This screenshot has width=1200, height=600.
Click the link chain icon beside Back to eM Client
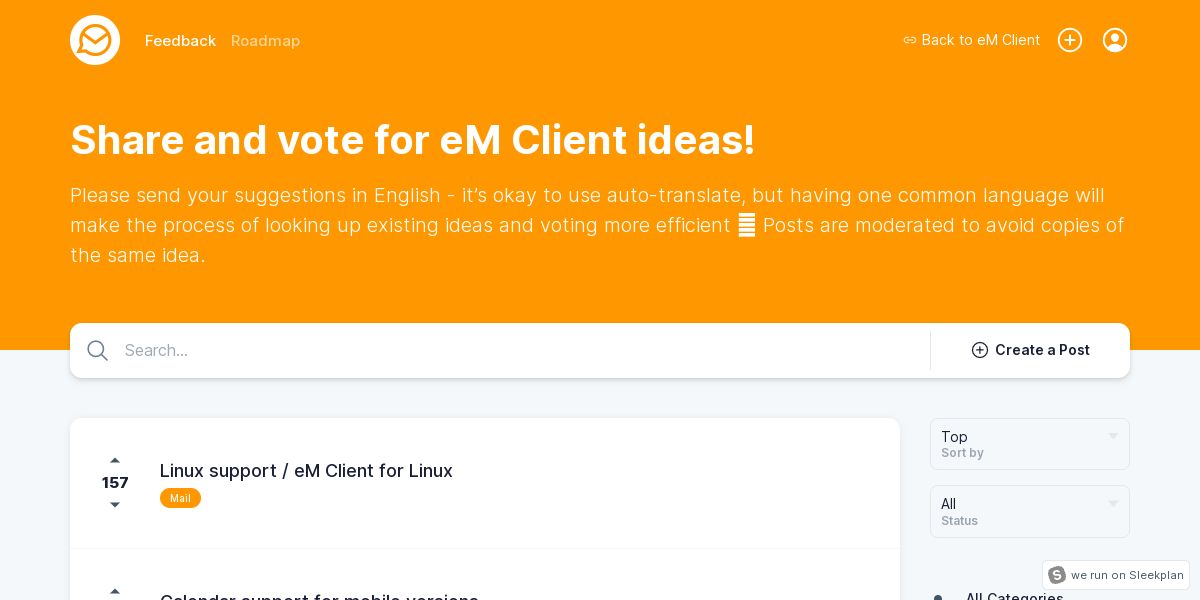[910, 40]
